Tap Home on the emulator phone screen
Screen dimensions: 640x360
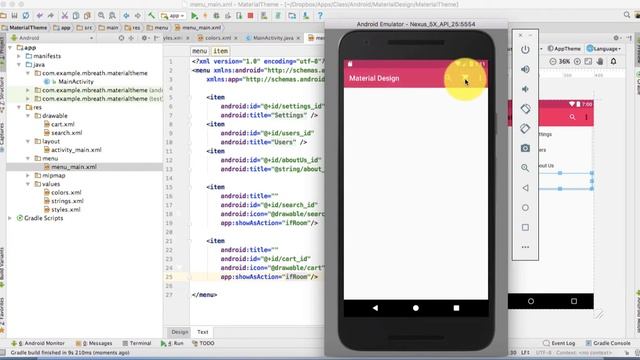tap(416, 308)
